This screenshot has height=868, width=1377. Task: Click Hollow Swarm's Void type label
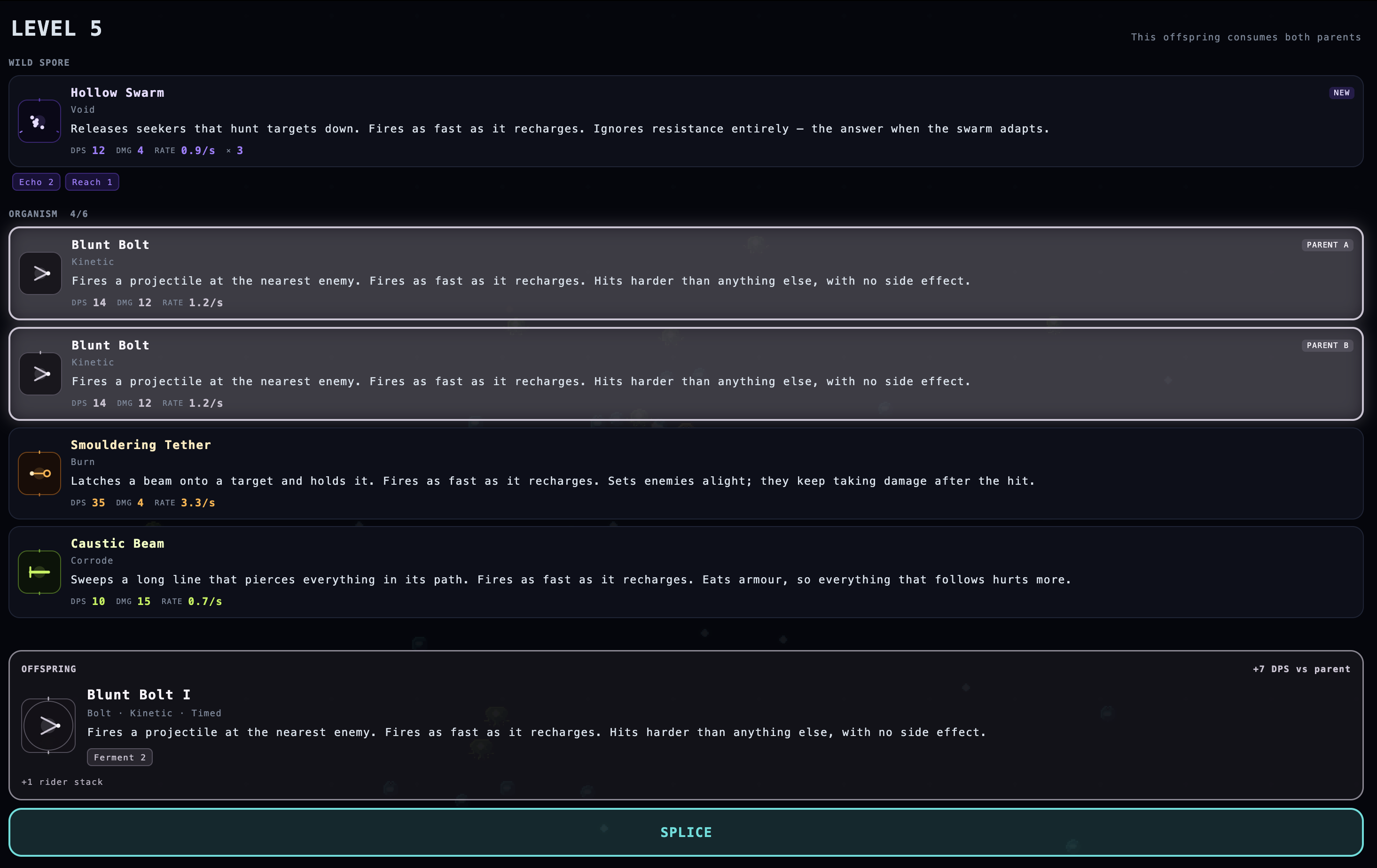coord(82,110)
